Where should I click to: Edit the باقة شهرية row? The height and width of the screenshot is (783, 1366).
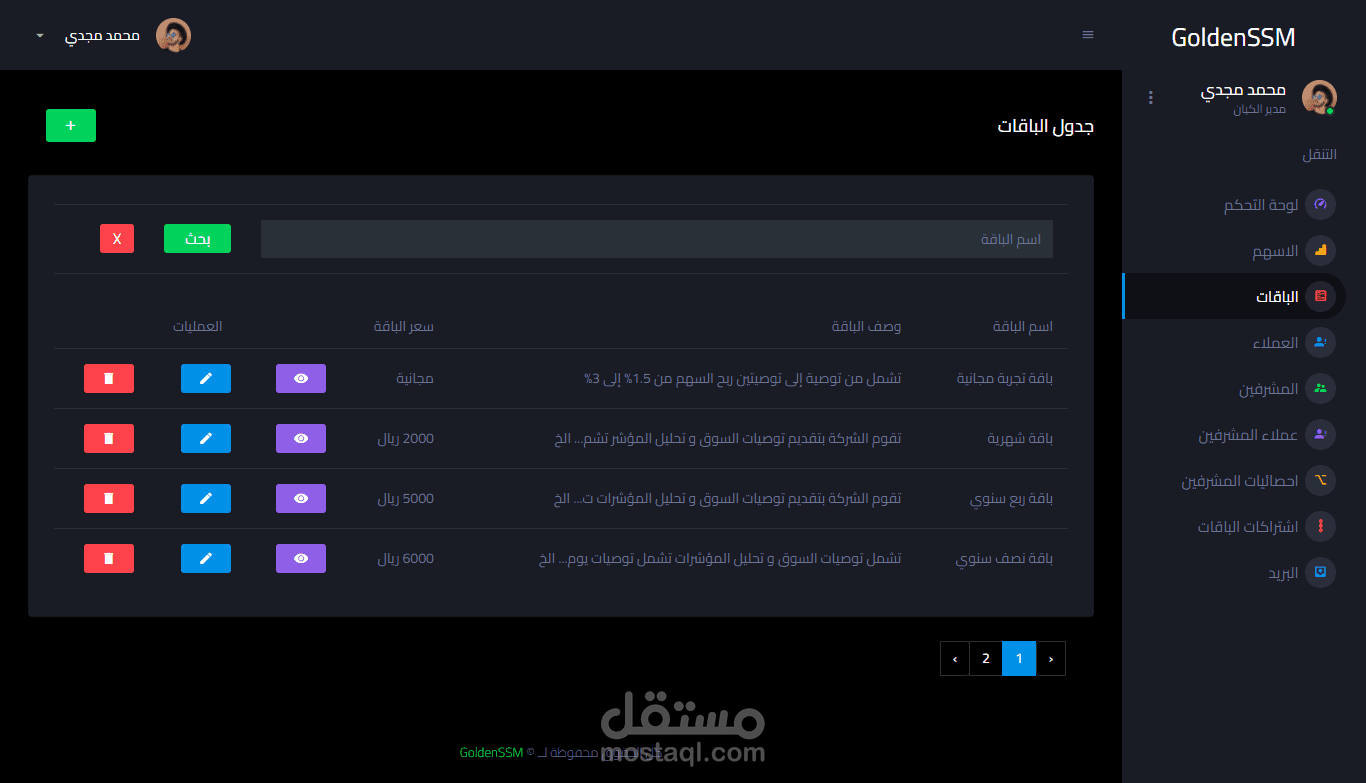(x=206, y=439)
